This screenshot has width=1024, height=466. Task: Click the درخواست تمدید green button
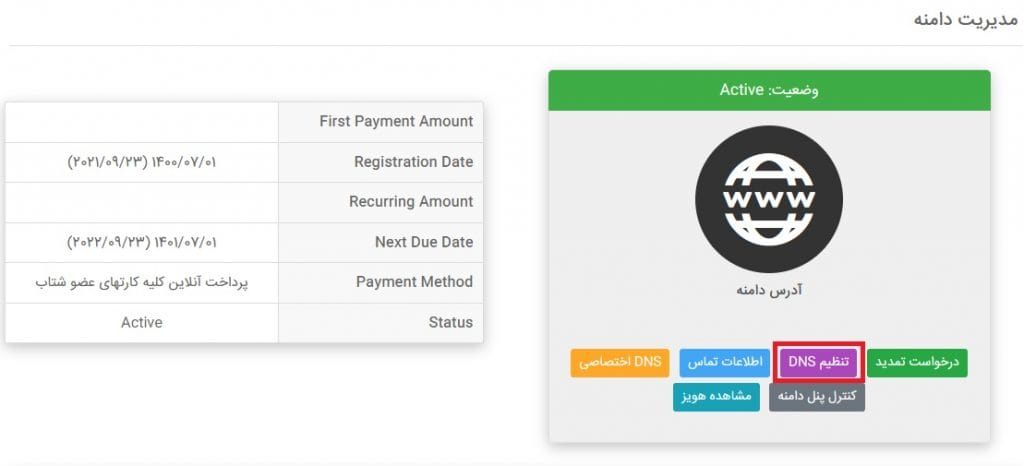pos(917,363)
